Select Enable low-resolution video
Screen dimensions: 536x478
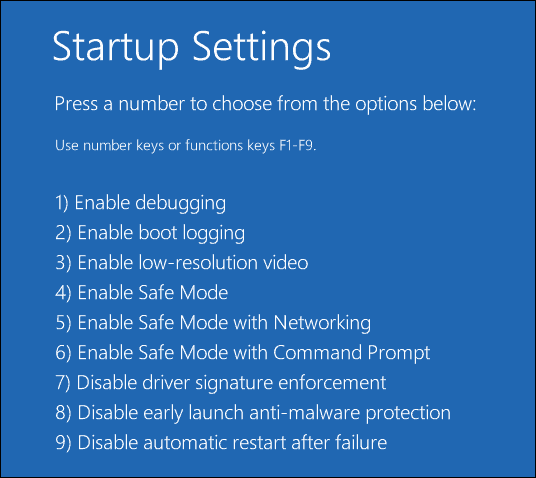182,263
